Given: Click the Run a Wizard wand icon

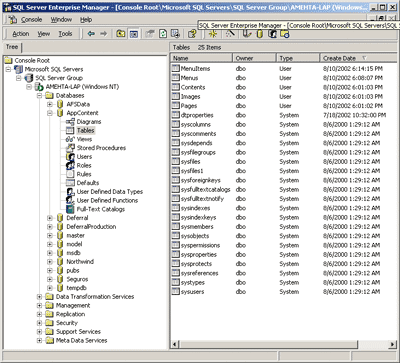Looking at the screenshot, I should point(230,34).
